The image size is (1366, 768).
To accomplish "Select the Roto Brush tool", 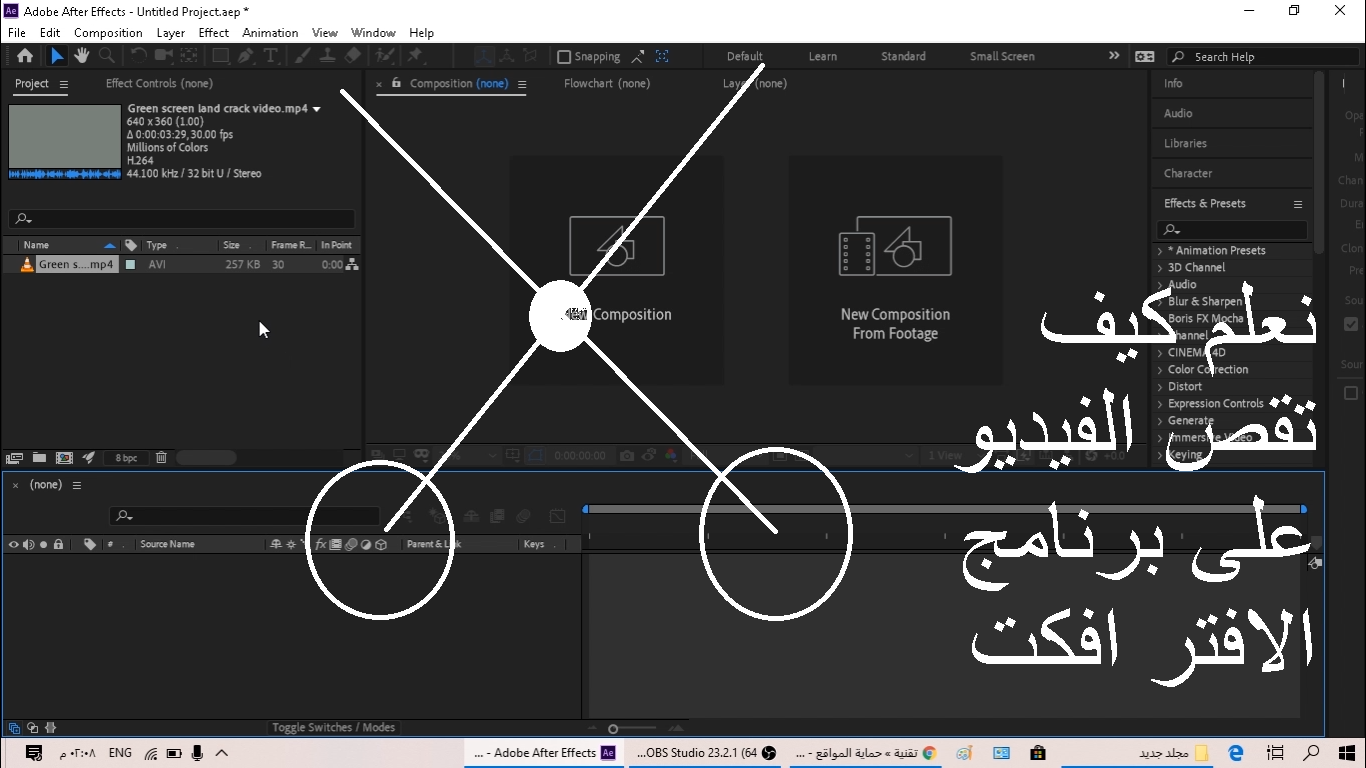I will click(x=385, y=56).
